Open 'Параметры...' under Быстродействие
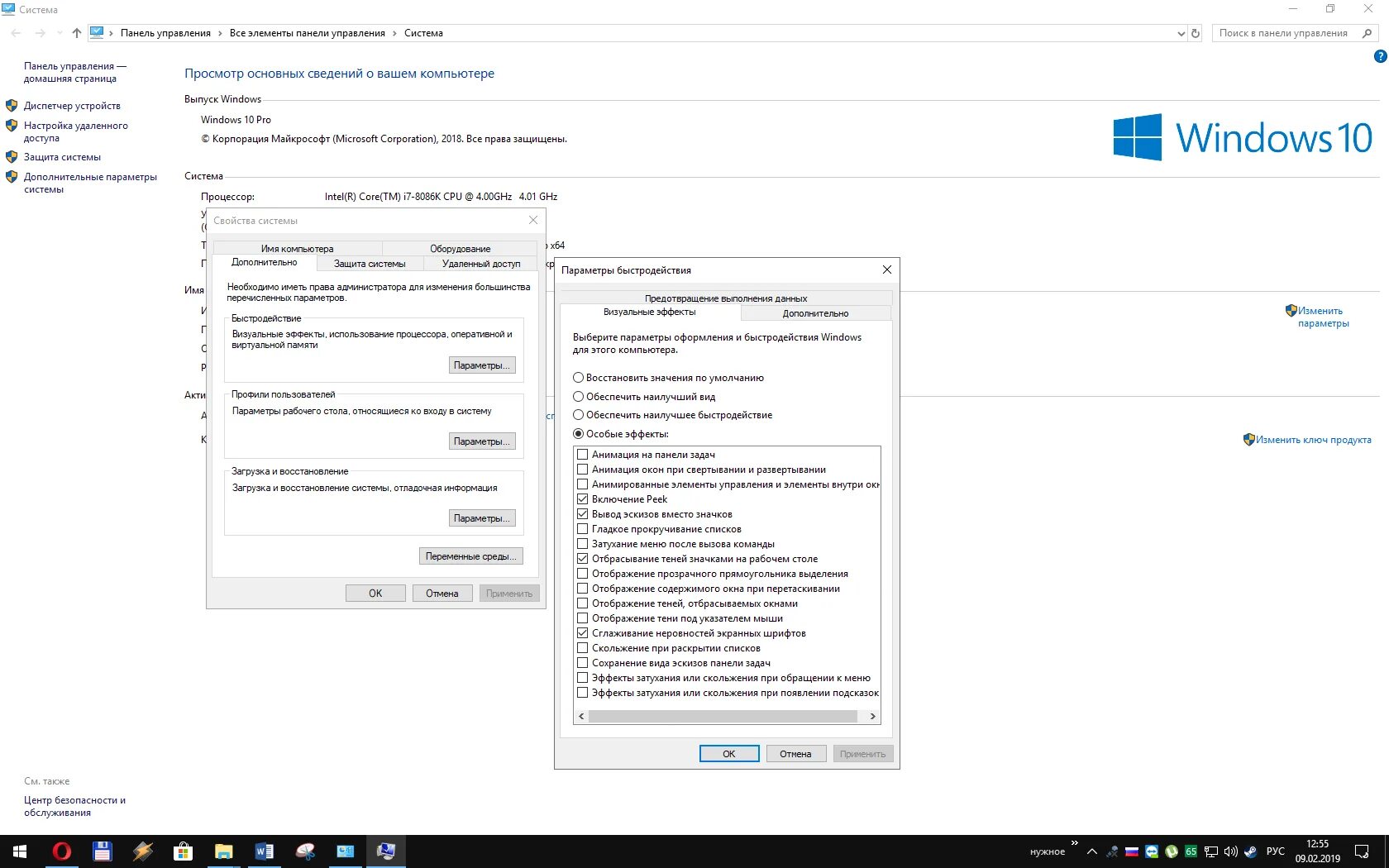 click(483, 365)
